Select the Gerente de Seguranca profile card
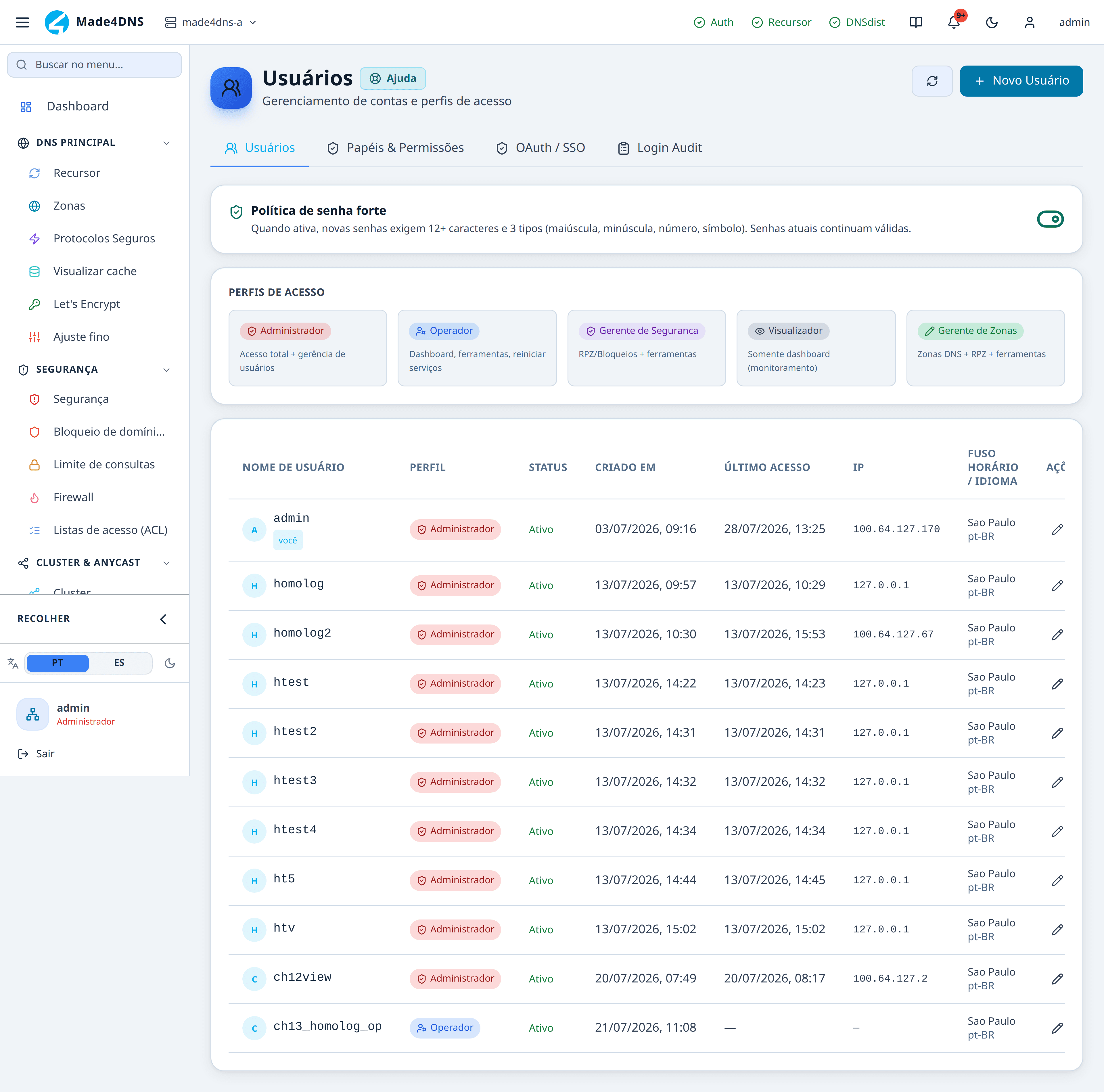The width and height of the screenshot is (1104, 1092). pyautogui.click(x=646, y=348)
